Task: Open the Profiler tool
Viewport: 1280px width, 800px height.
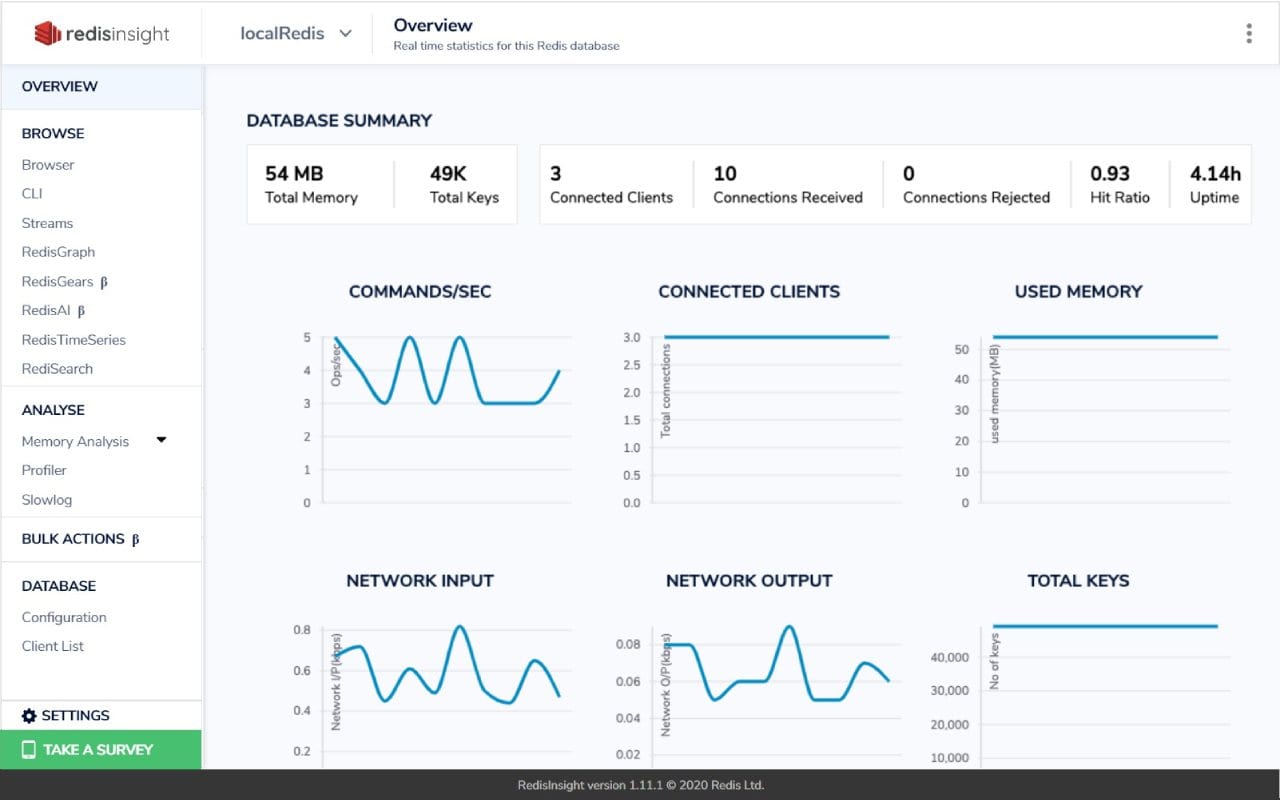Action: pos(44,469)
